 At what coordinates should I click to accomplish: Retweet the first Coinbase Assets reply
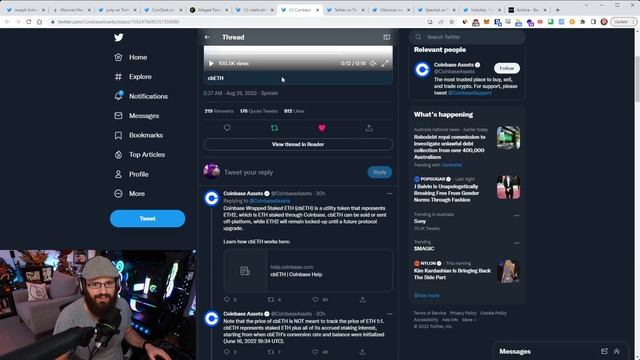[271, 300]
